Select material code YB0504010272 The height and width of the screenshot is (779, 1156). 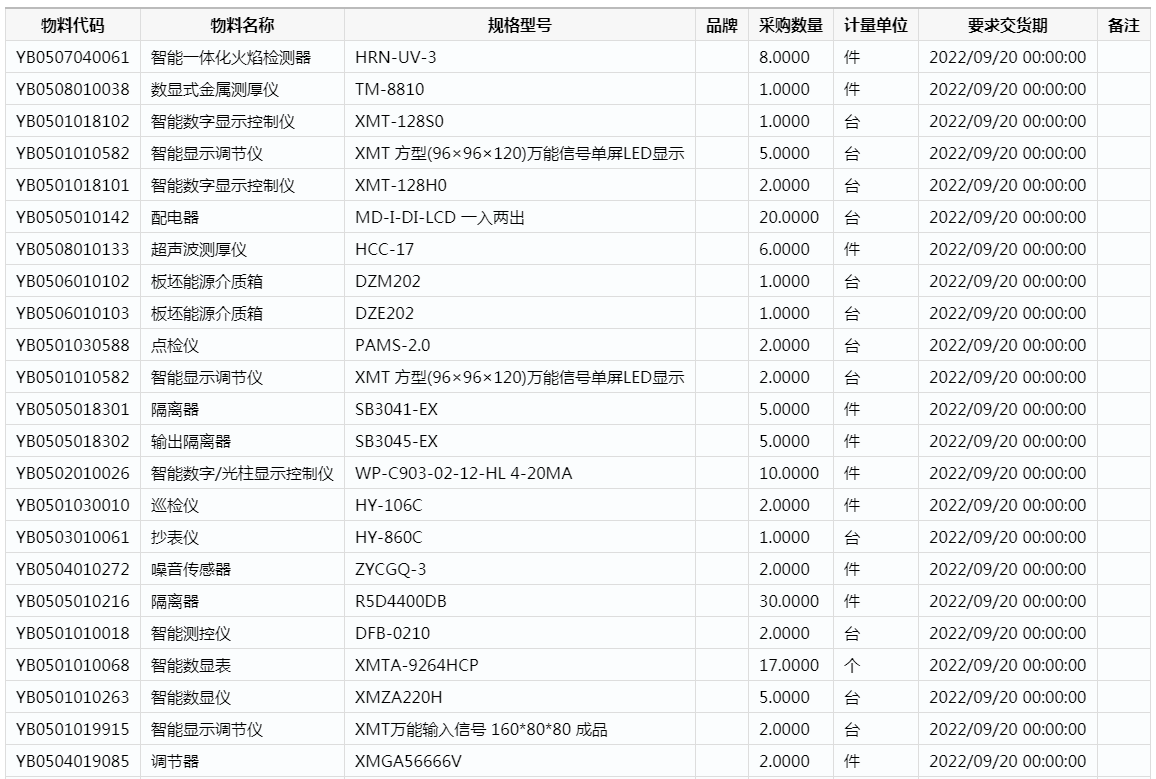click(x=73, y=570)
